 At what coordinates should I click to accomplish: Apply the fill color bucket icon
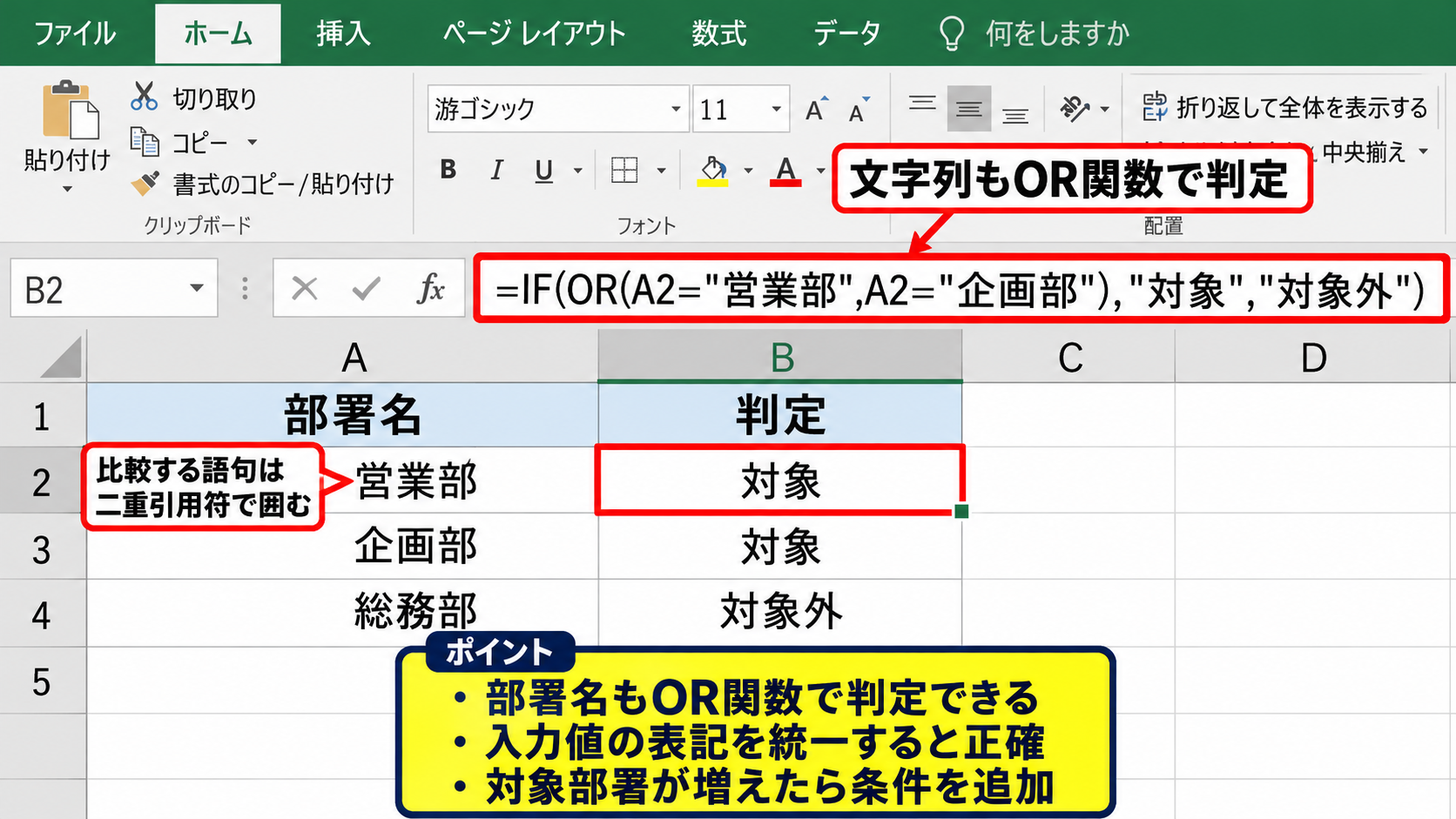(713, 171)
